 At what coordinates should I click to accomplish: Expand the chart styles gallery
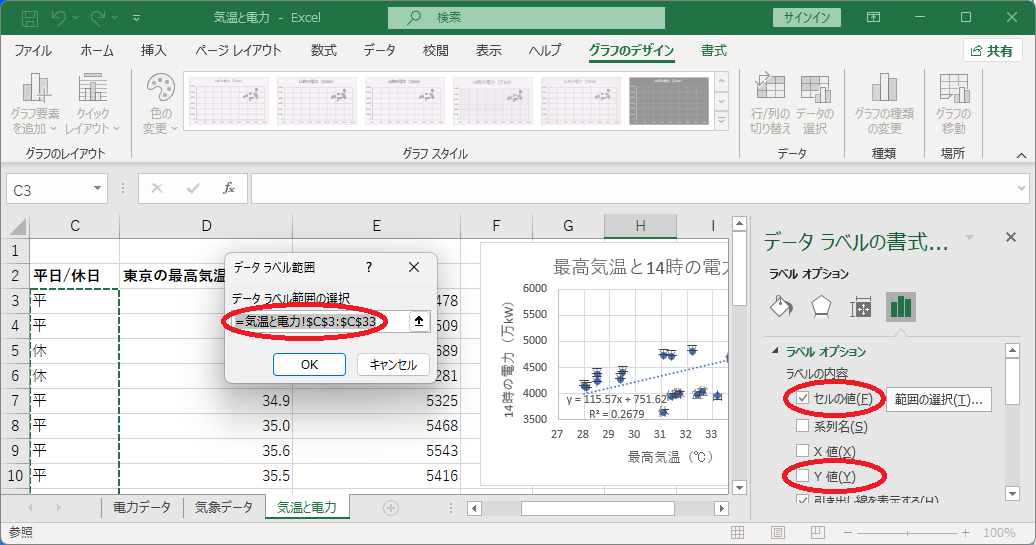[x=722, y=120]
